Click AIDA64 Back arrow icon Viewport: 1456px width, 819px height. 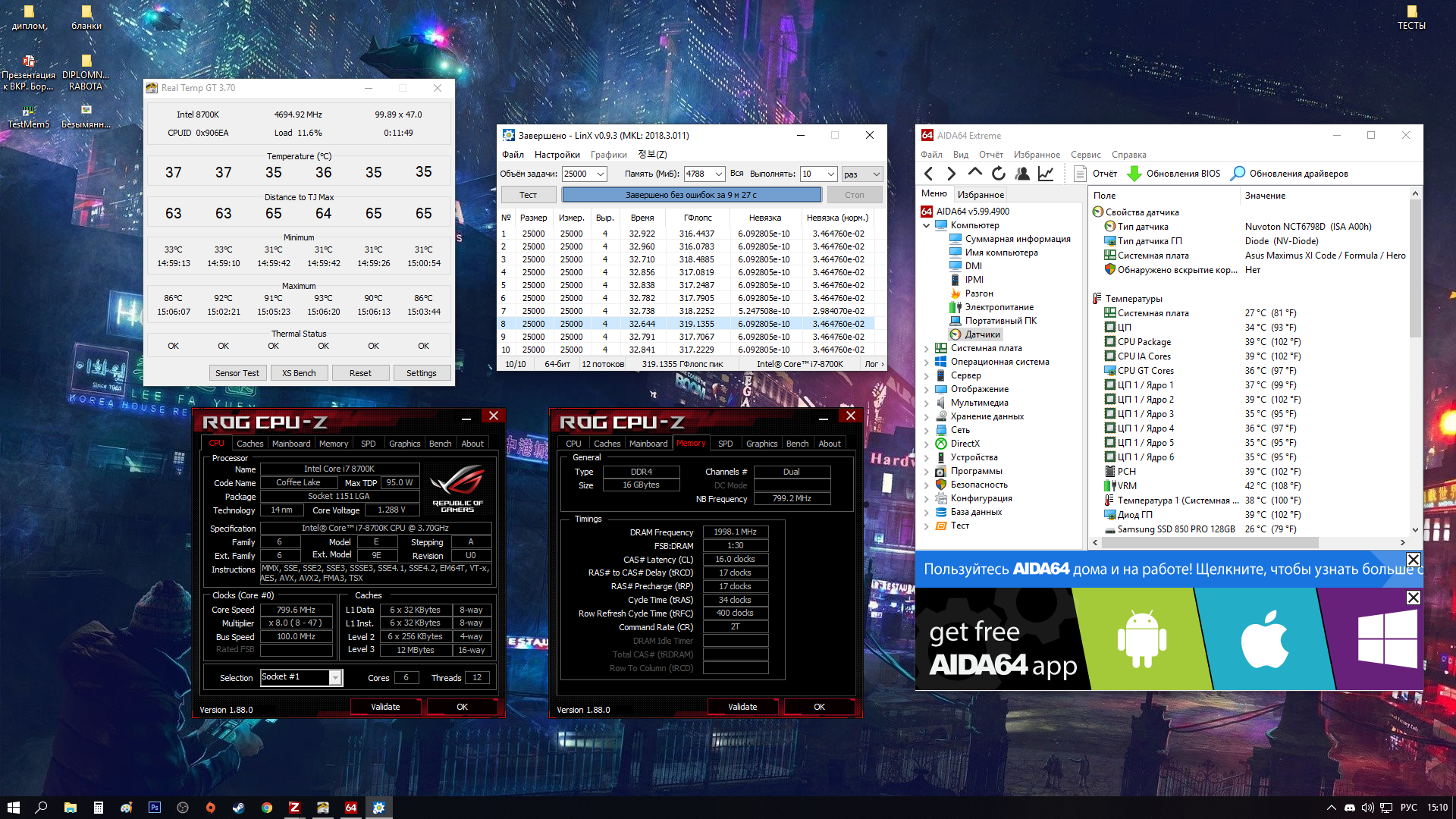click(929, 174)
